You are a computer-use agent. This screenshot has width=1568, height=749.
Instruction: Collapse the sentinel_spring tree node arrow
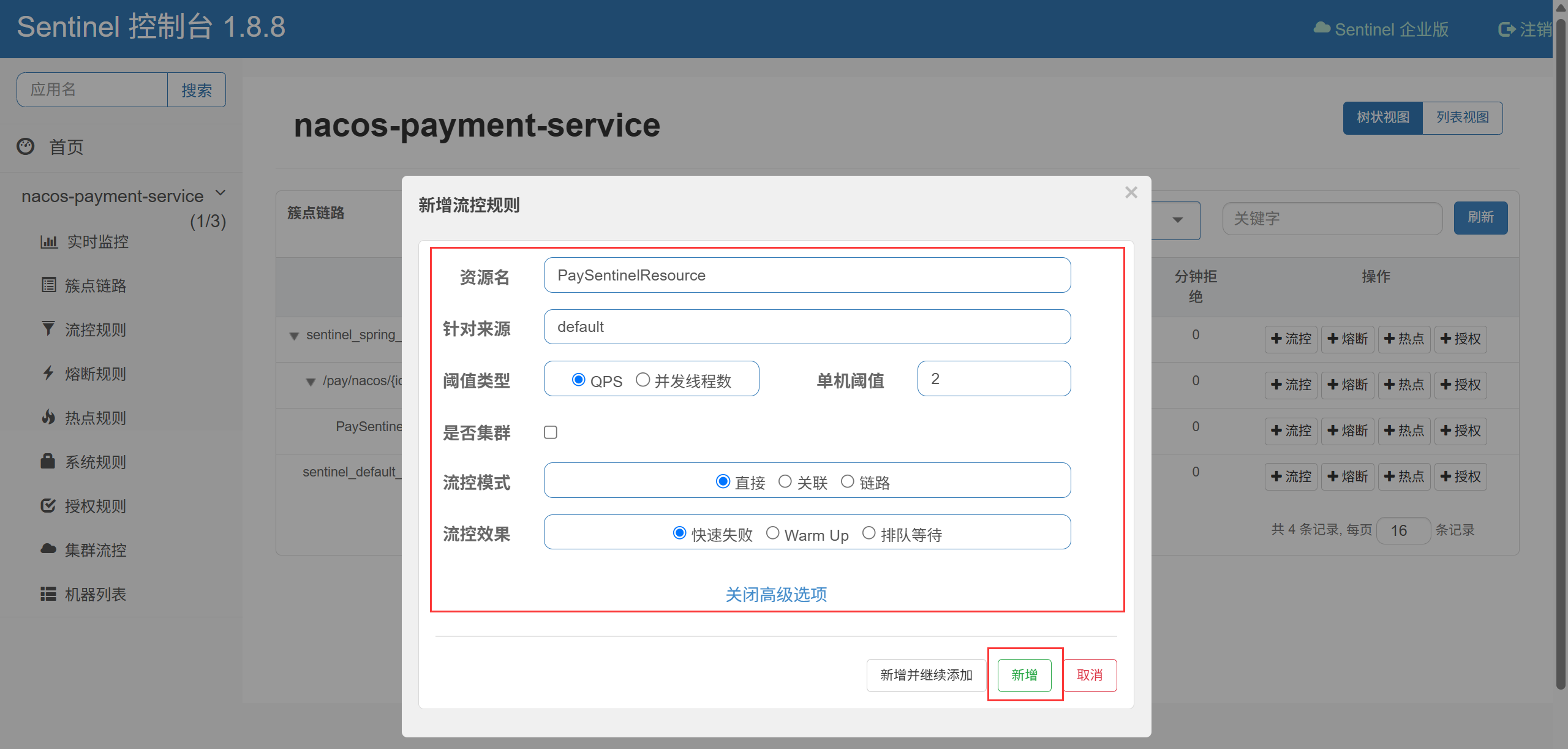click(x=294, y=336)
